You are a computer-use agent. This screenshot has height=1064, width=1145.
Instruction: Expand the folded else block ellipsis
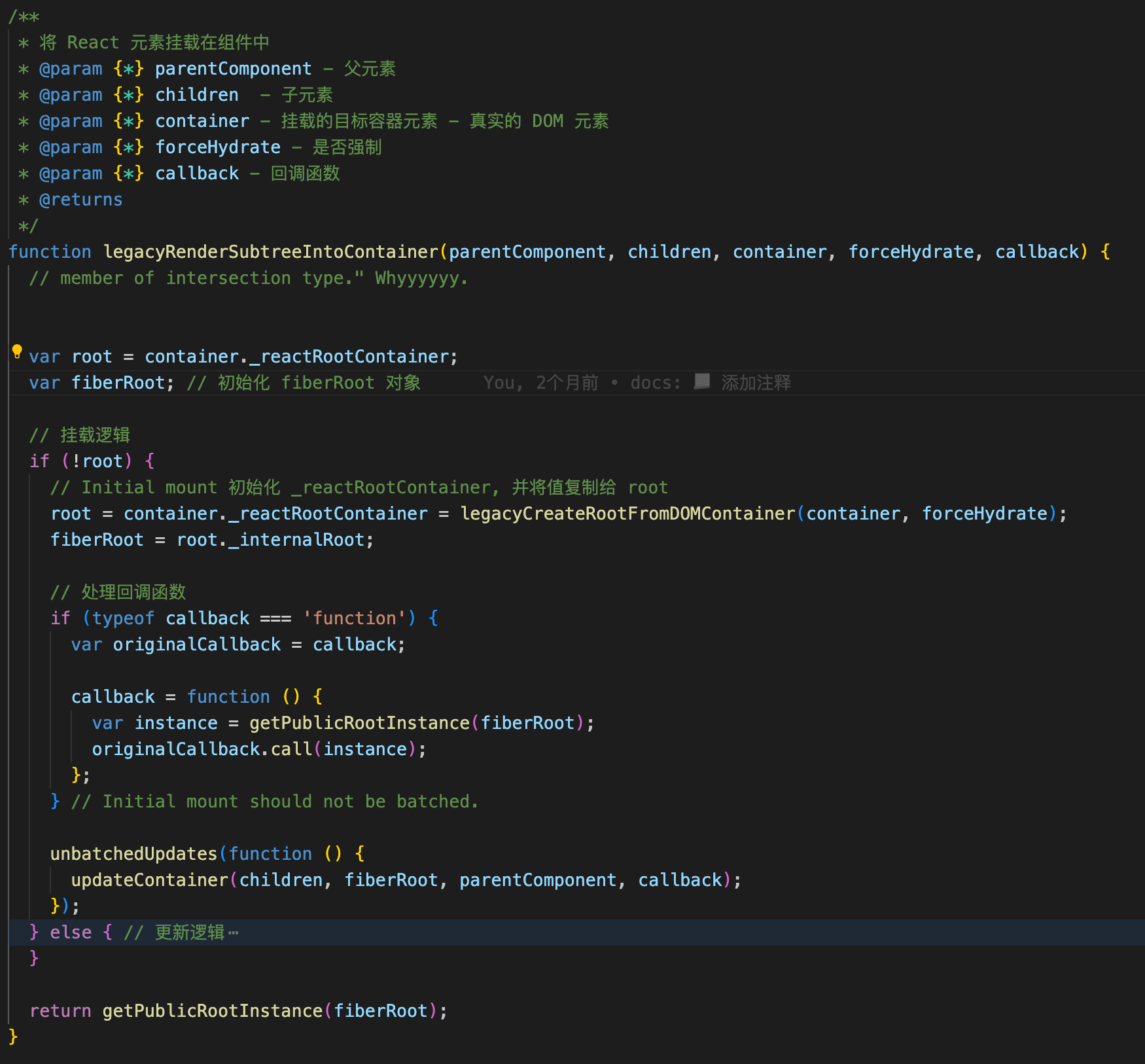[234, 933]
